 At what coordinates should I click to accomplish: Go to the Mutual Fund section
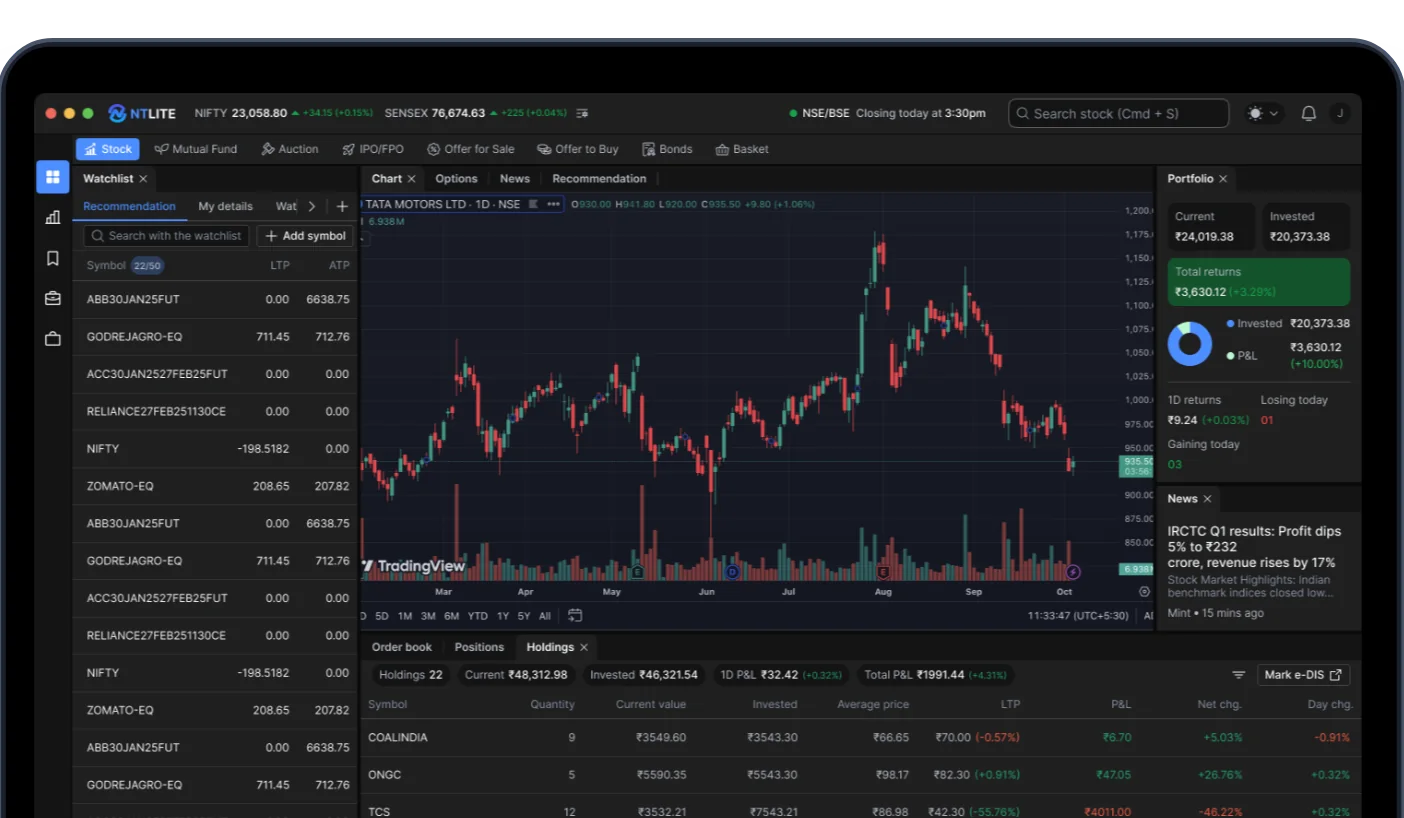[x=196, y=149]
